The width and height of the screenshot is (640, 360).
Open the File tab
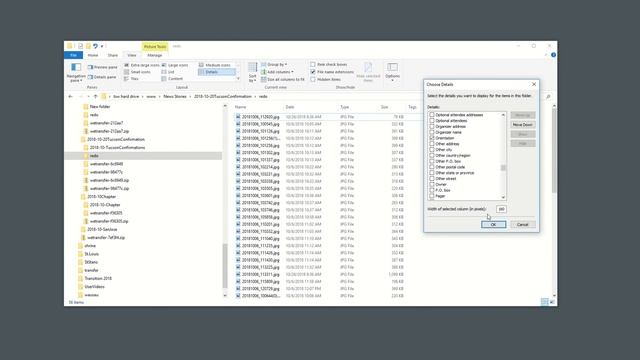[x=73, y=55]
